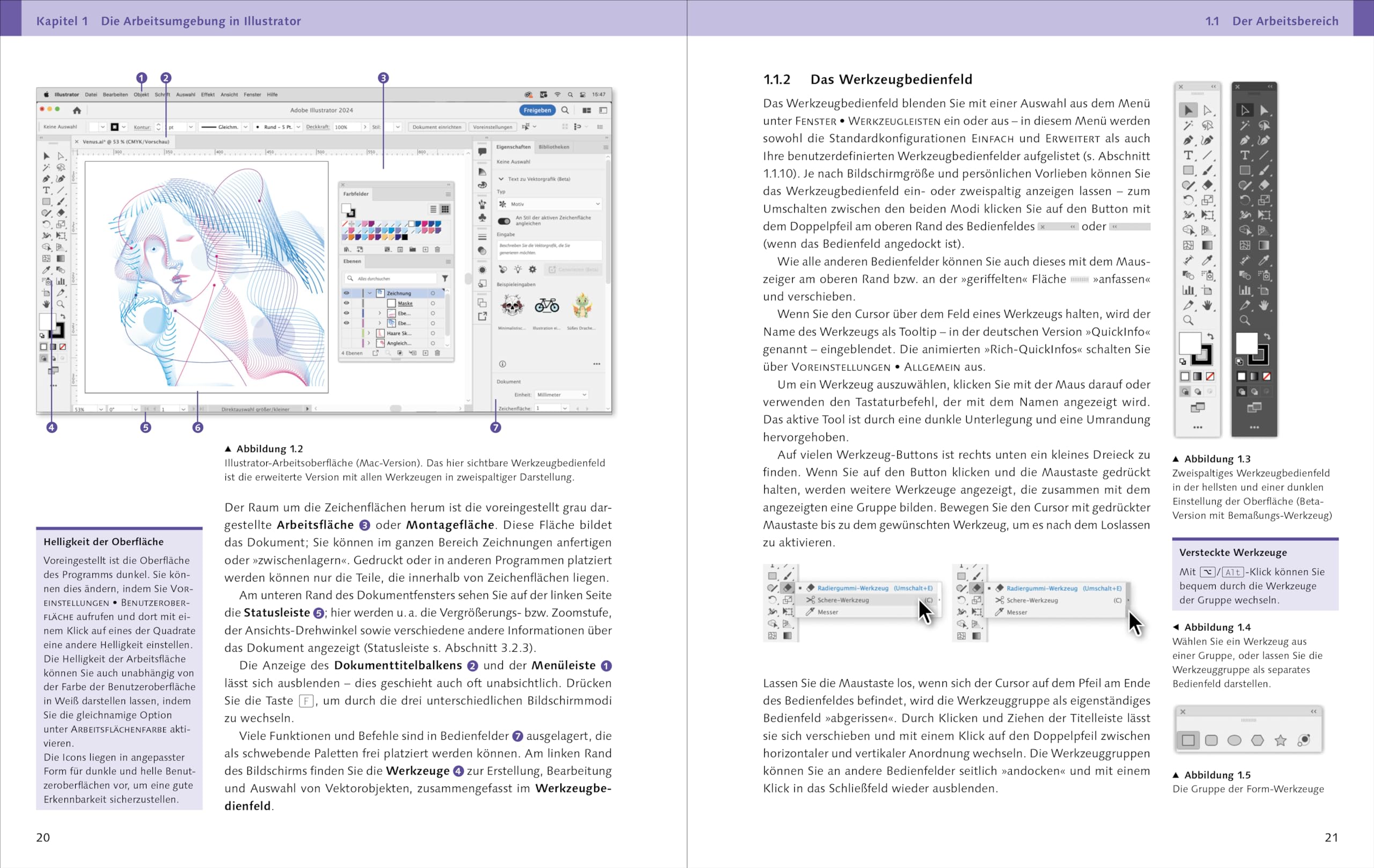Image resolution: width=1374 pixels, height=868 pixels.
Task: Hide the Maske layer via its eye icon
Action: [346, 304]
